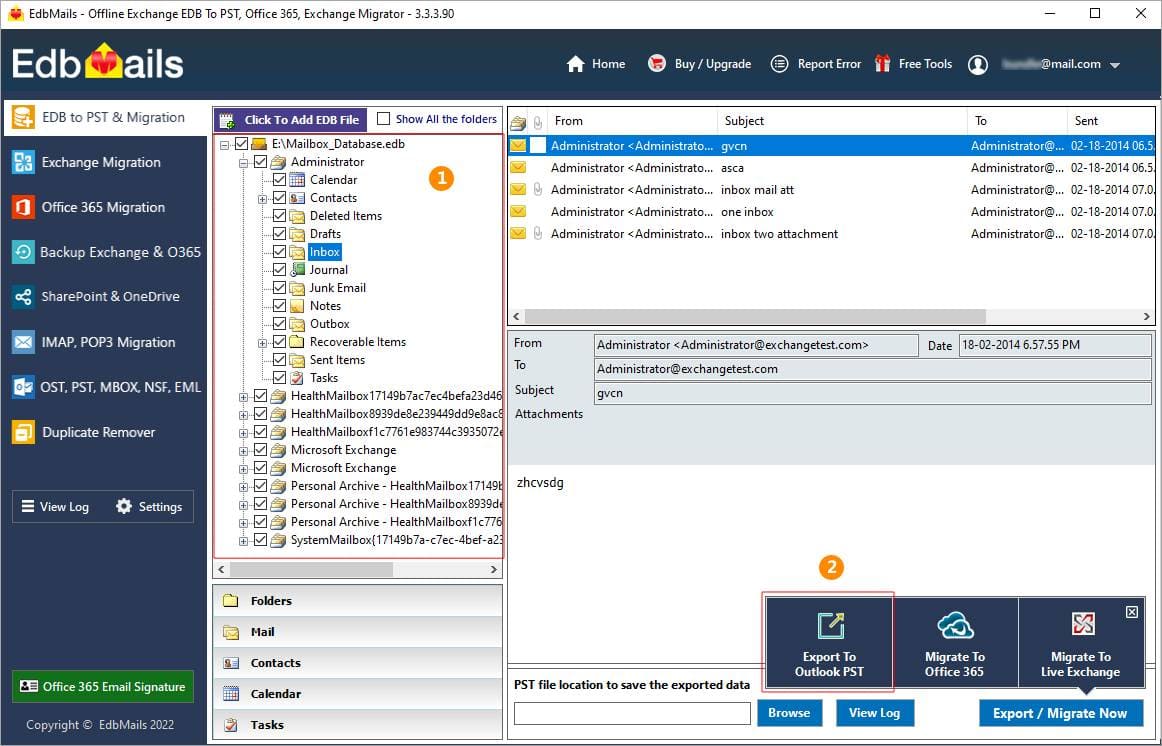This screenshot has height=746, width=1162.
Task: Expand the Contacts folder node
Action: (x=262, y=199)
